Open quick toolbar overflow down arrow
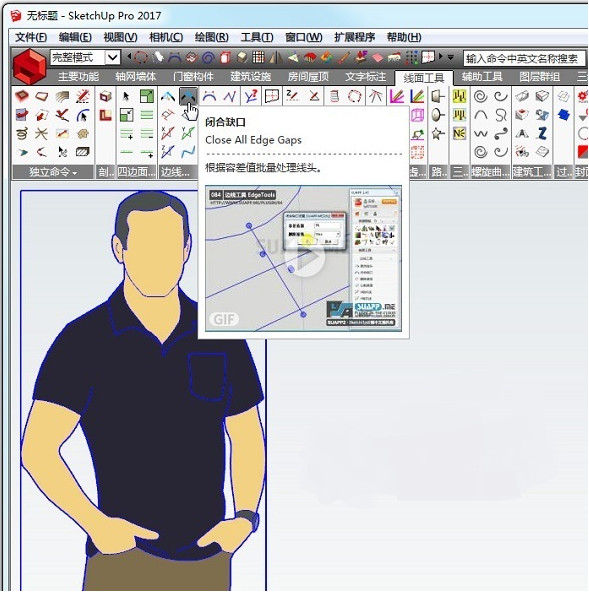This screenshot has height=595, width=589. coord(450,58)
